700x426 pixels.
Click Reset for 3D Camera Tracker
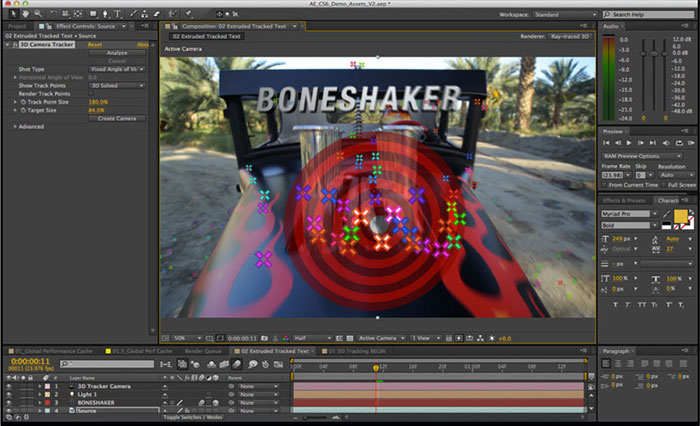click(x=95, y=45)
